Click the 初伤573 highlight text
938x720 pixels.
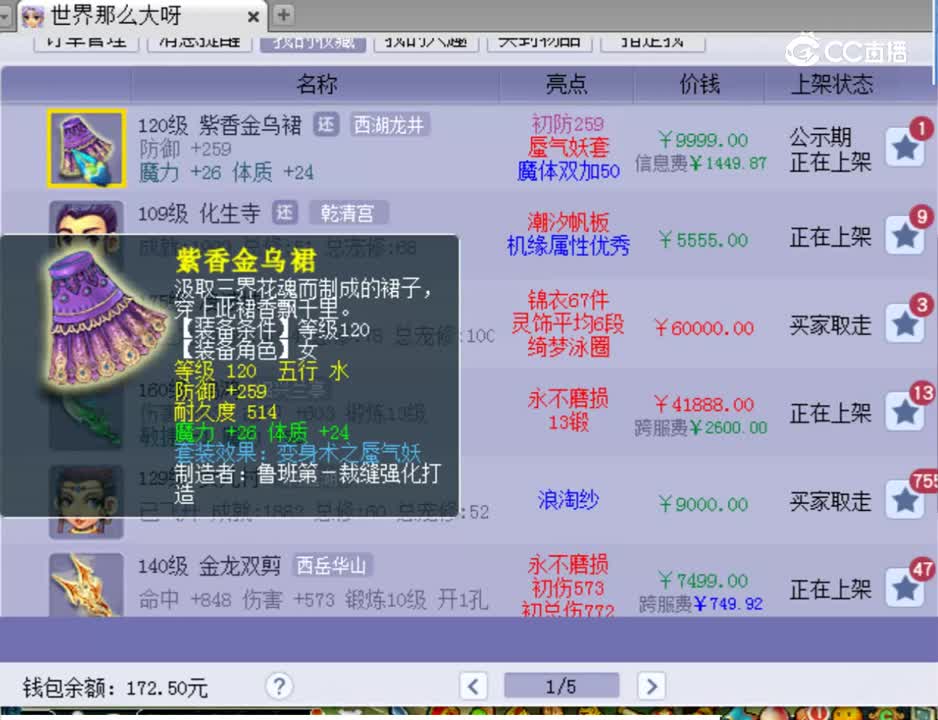pos(568,588)
